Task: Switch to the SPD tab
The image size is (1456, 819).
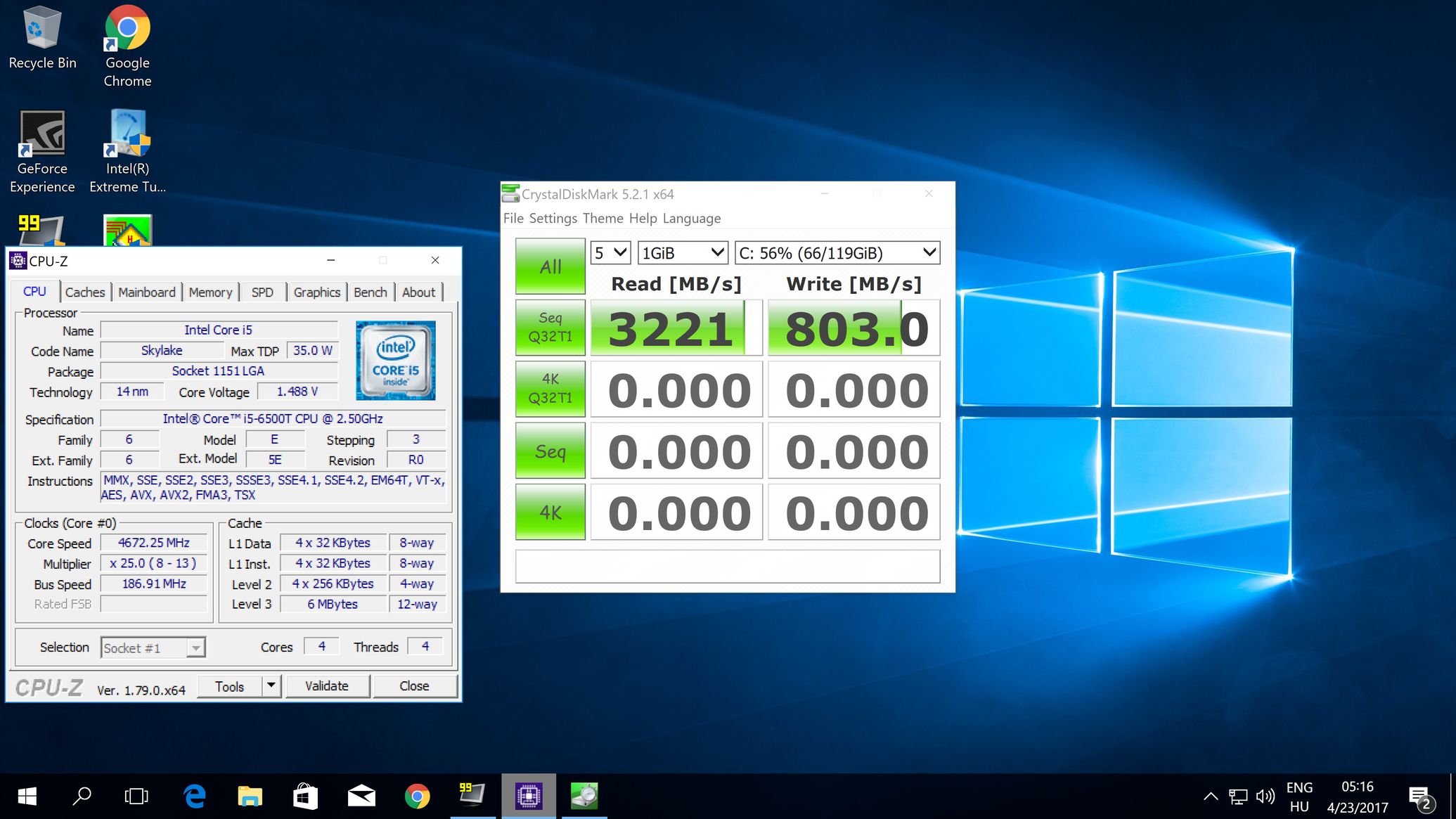Action: (x=262, y=292)
